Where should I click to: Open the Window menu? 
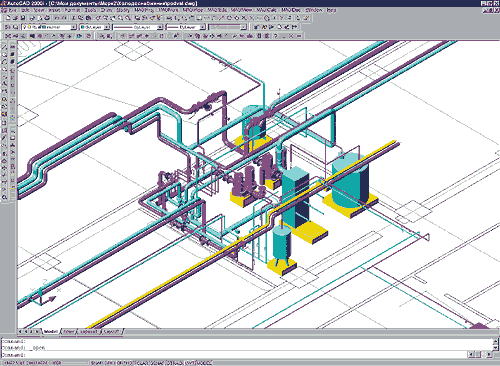[x=314, y=10]
